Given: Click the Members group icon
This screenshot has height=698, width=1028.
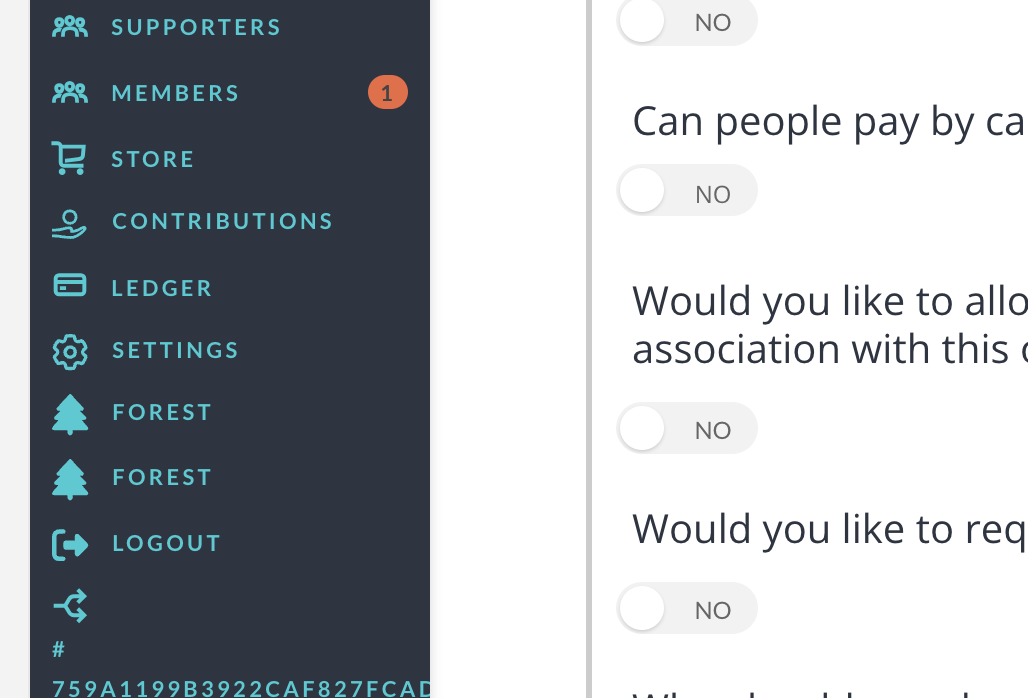Looking at the screenshot, I should point(70,93).
